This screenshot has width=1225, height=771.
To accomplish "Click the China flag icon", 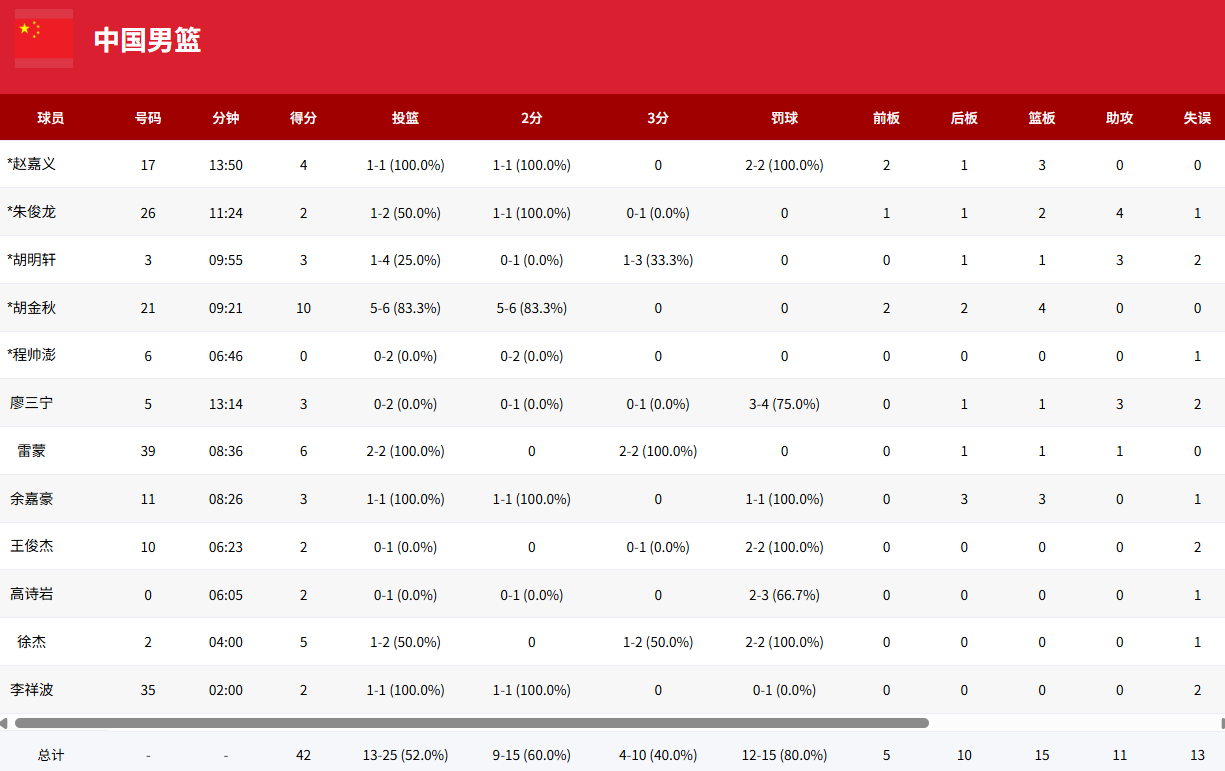I will pos(44,38).
